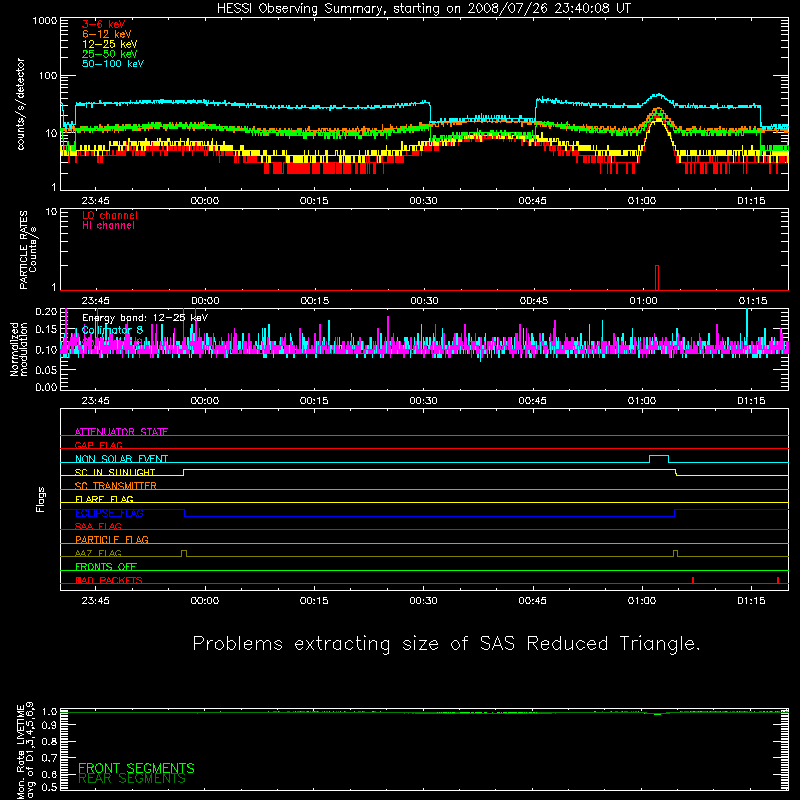Select the '12-25 keV' yellow legend entry
The height and width of the screenshot is (800, 800).
coord(110,44)
